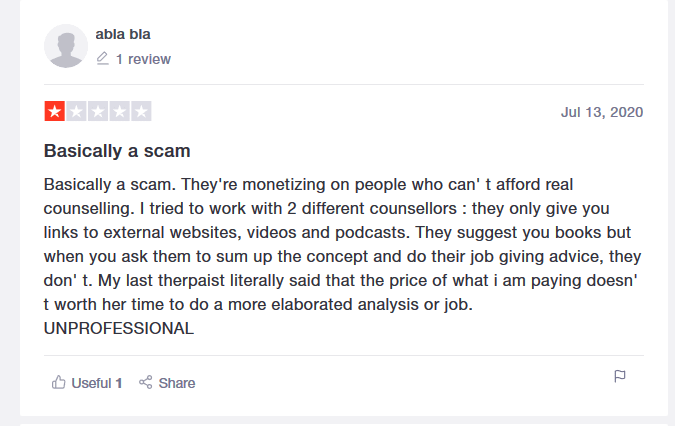Screen dimensions: 675x426
Task: Click the fourth gray rating star
Action: tap(120, 111)
